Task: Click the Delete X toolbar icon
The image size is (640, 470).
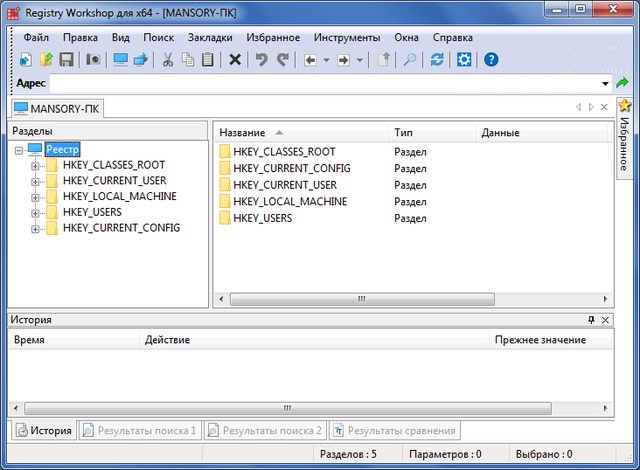Action: (235, 60)
